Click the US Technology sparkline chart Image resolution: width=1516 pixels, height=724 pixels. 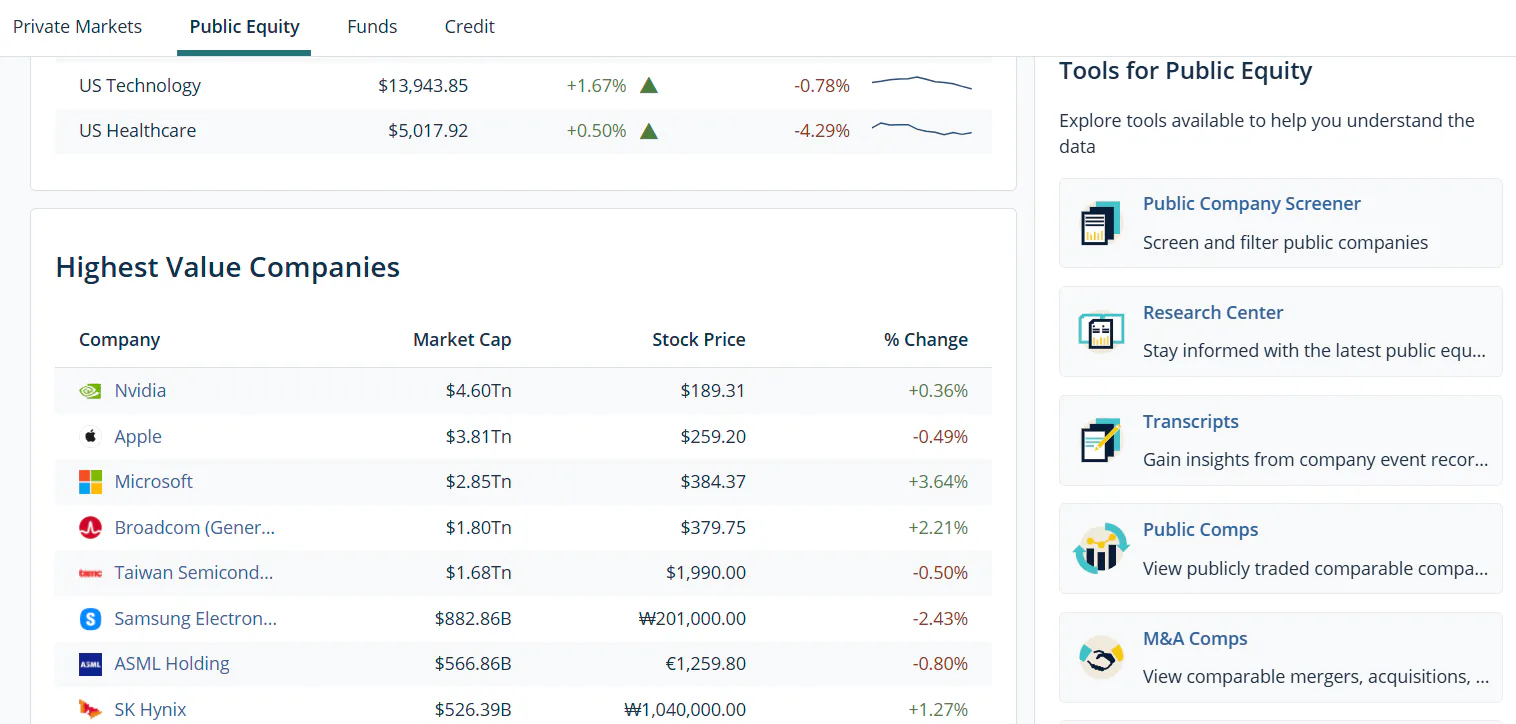[x=921, y=84]
